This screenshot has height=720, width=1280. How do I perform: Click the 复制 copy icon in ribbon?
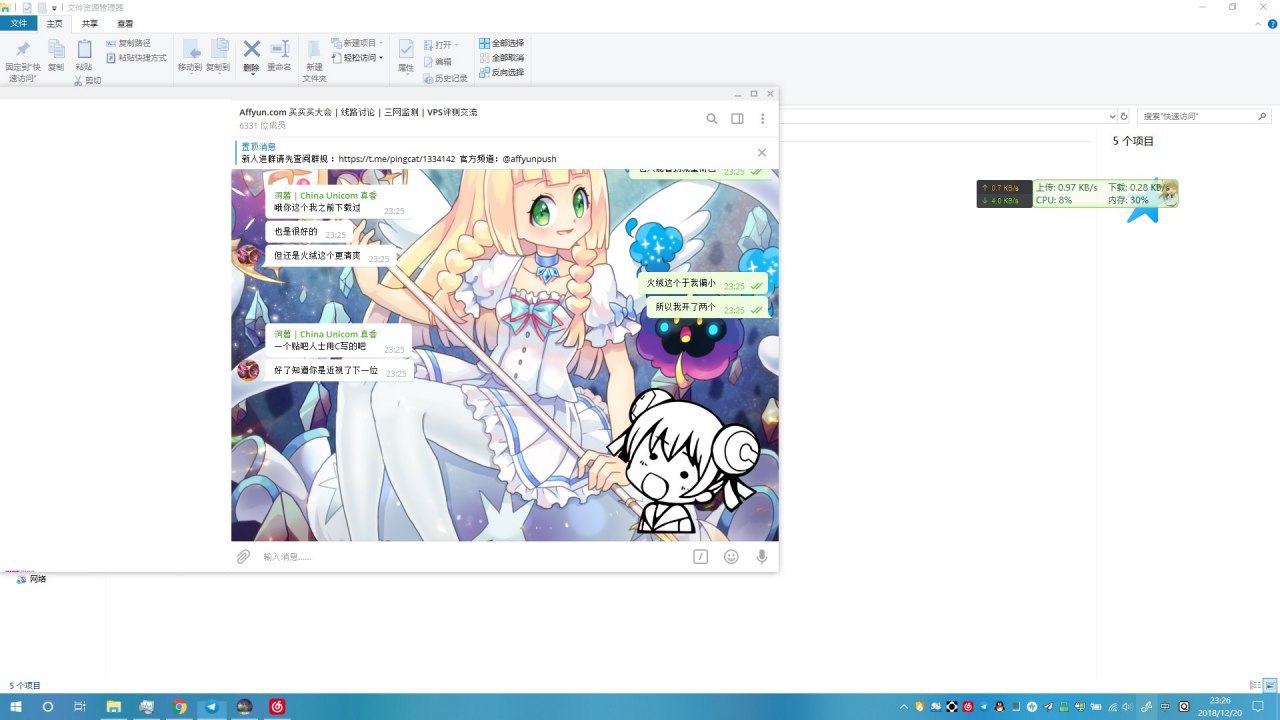(x=56, y=49)
